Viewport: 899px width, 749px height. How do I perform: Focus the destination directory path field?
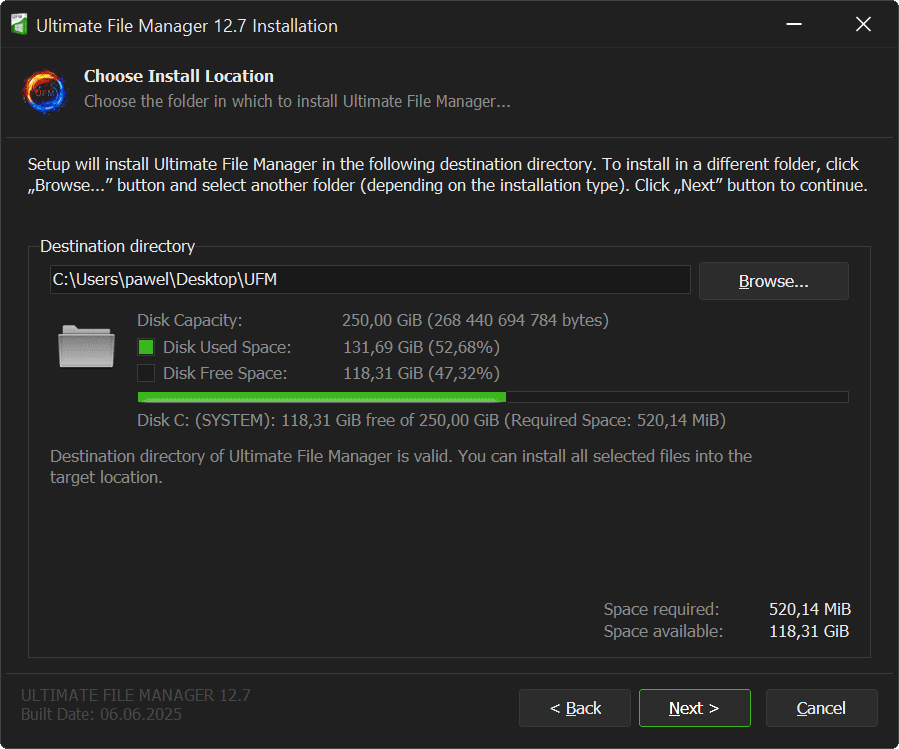pos(370,280)
